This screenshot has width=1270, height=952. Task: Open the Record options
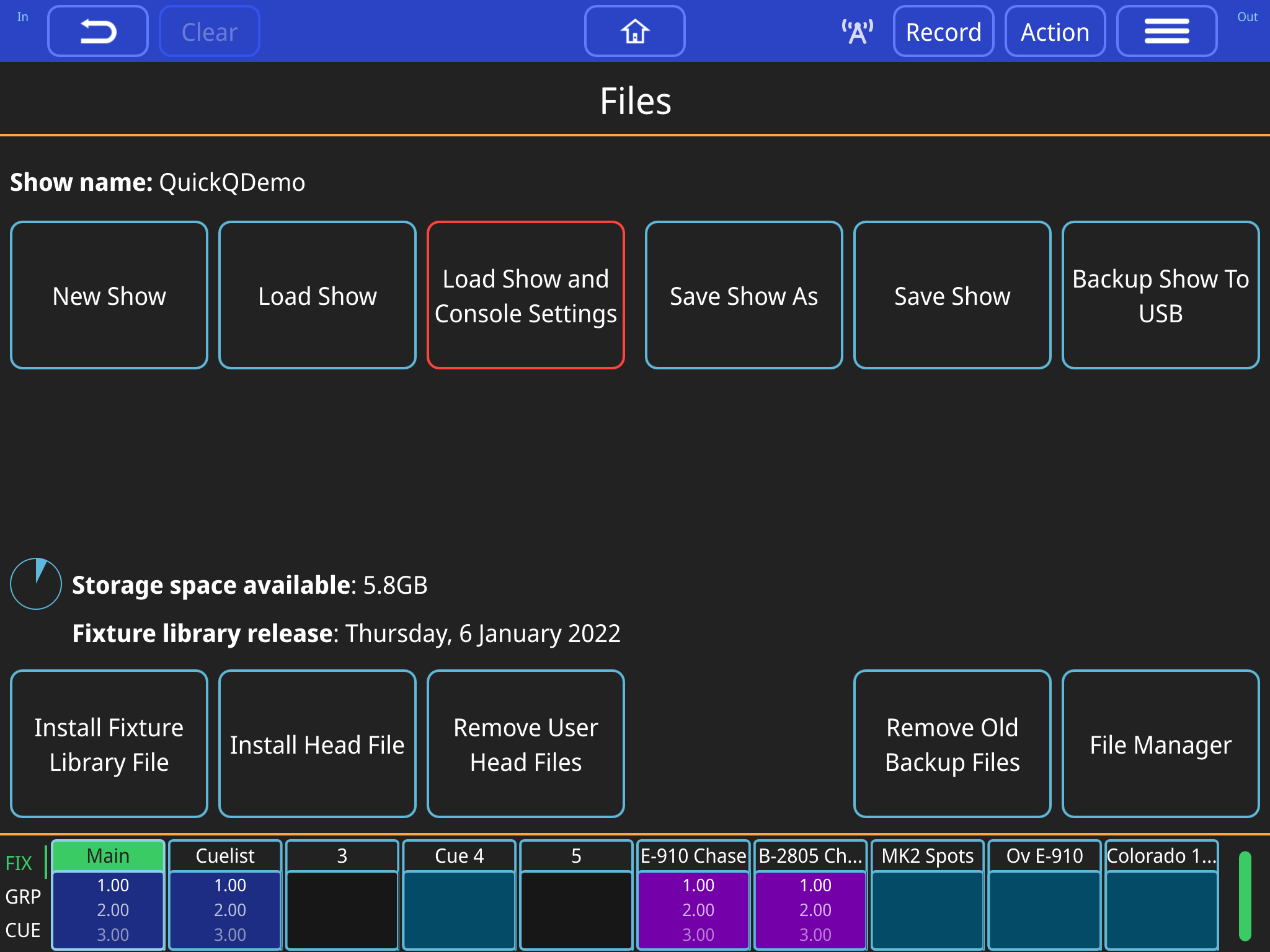pos(943,31)
